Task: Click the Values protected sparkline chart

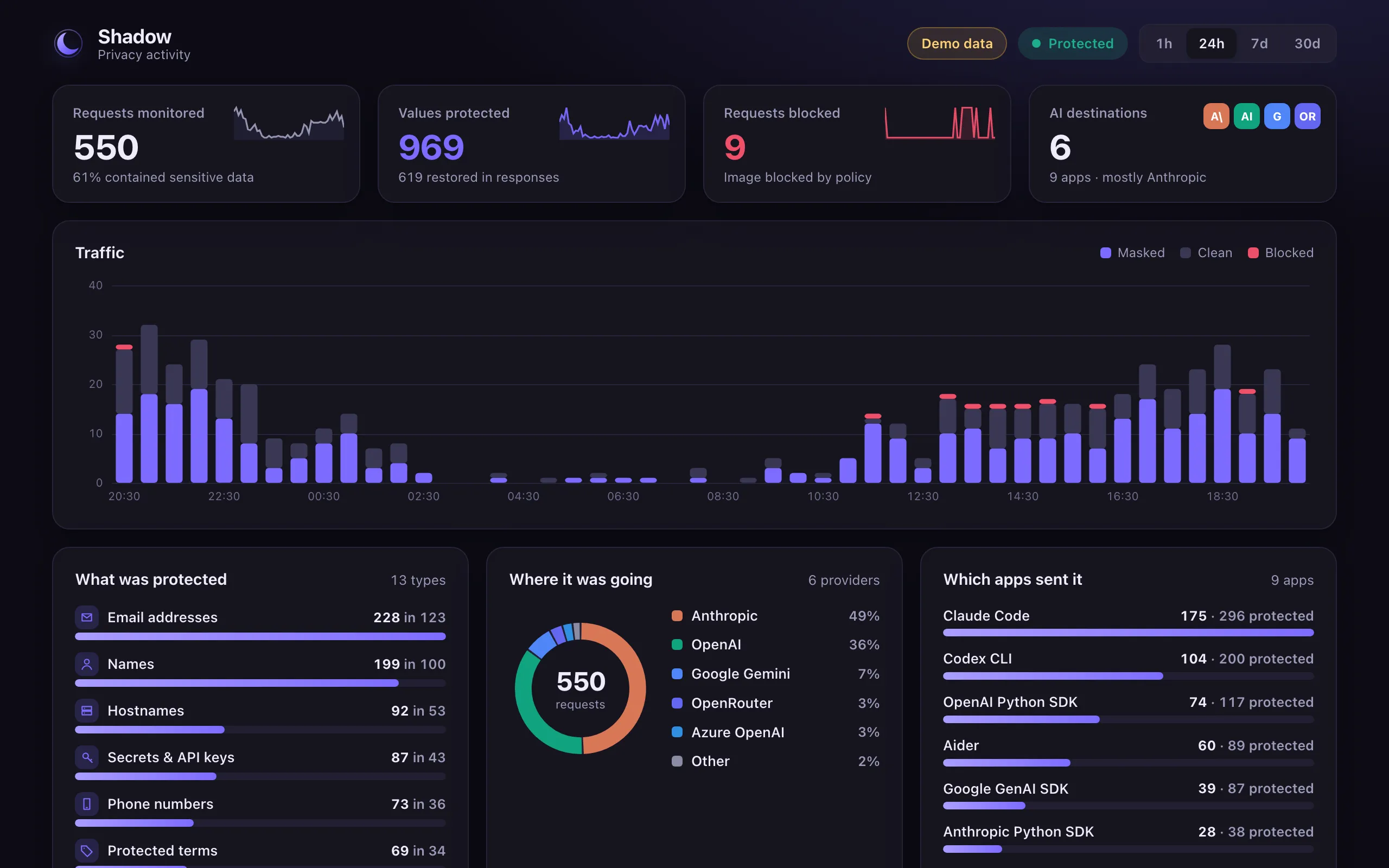Action: coord(614,123)
